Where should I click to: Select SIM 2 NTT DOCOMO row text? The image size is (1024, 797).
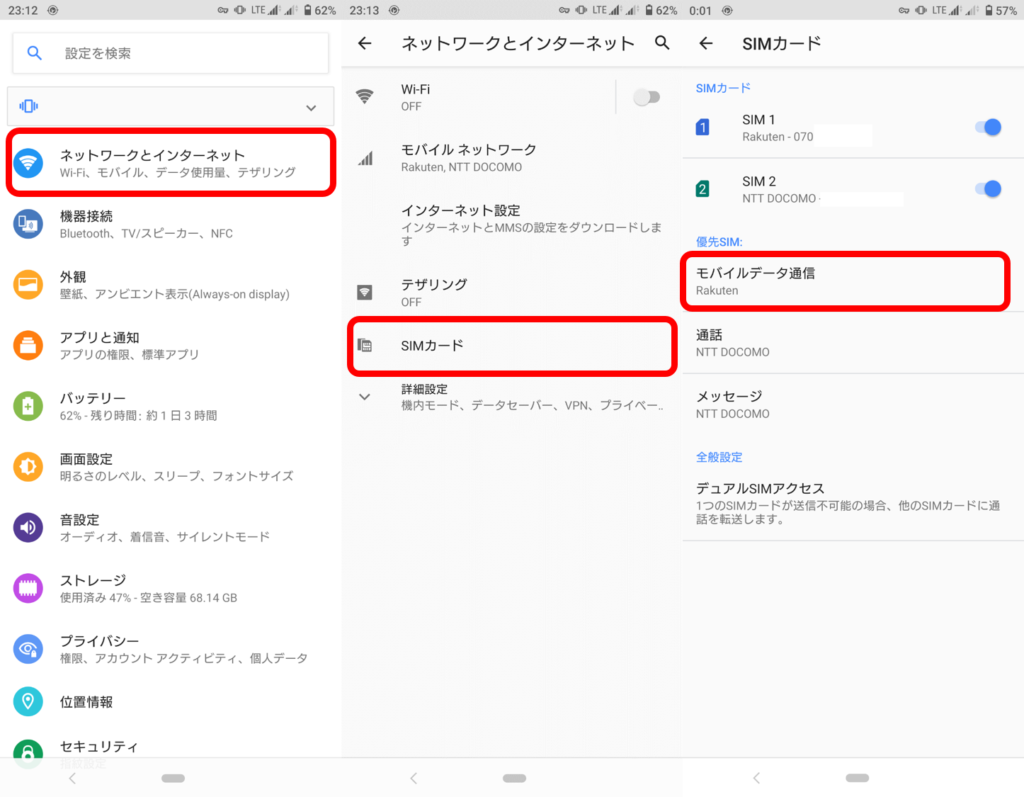(x=779, y=189)
